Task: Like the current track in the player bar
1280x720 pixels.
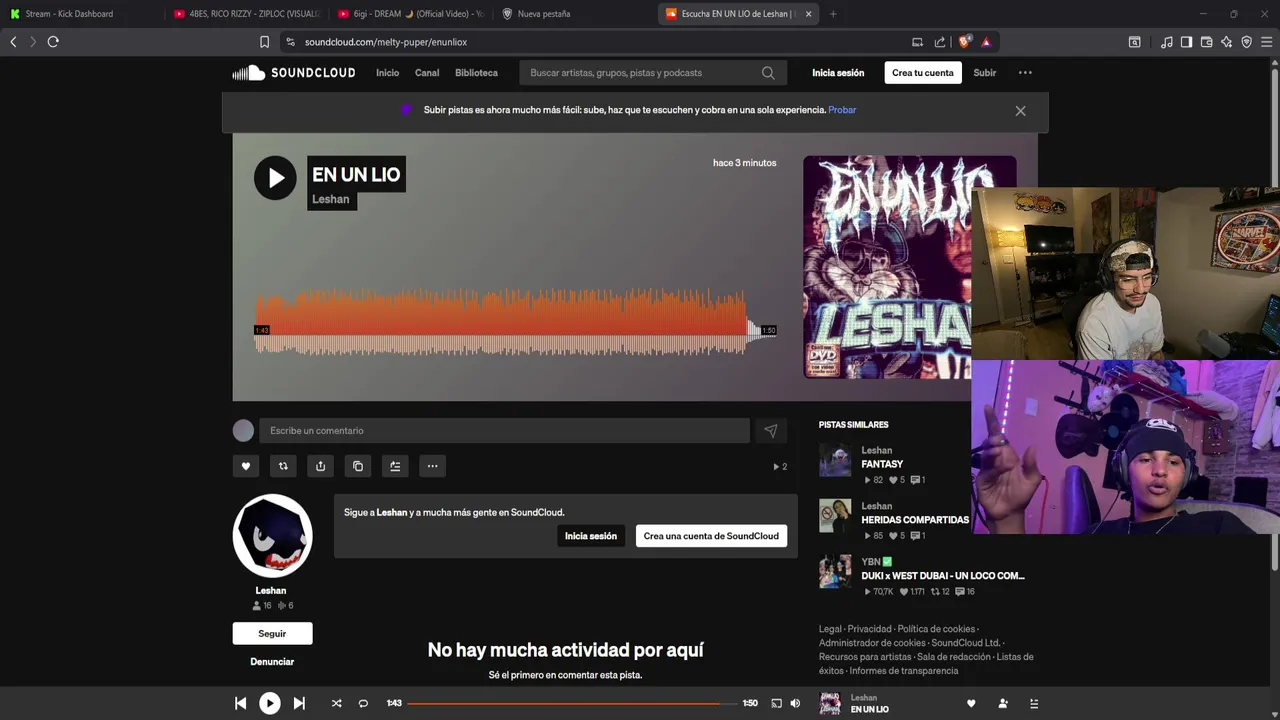Action: pos(971,704)
